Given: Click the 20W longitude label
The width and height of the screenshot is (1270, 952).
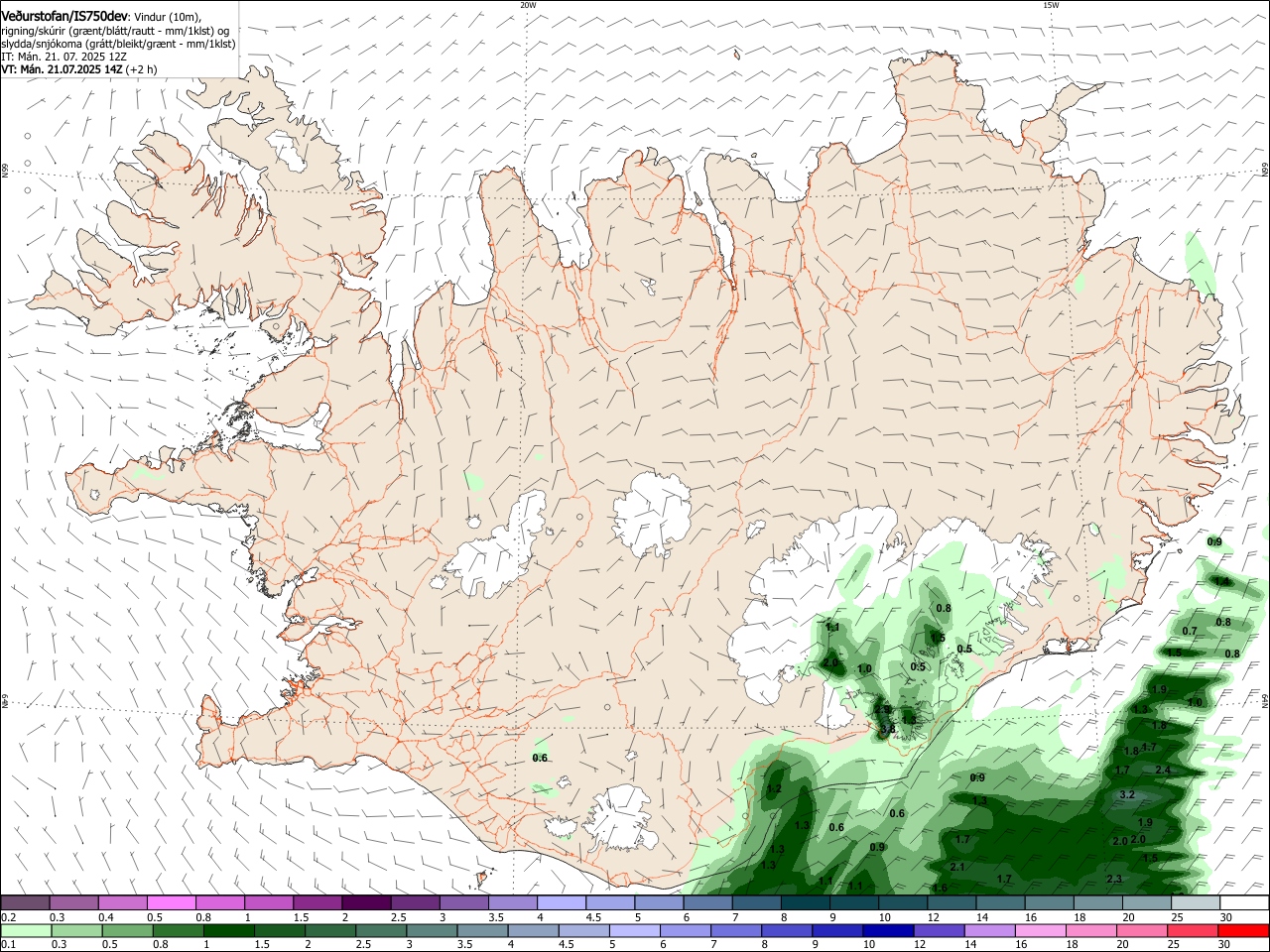Looking at the screenshot, I should pos(528,5).
